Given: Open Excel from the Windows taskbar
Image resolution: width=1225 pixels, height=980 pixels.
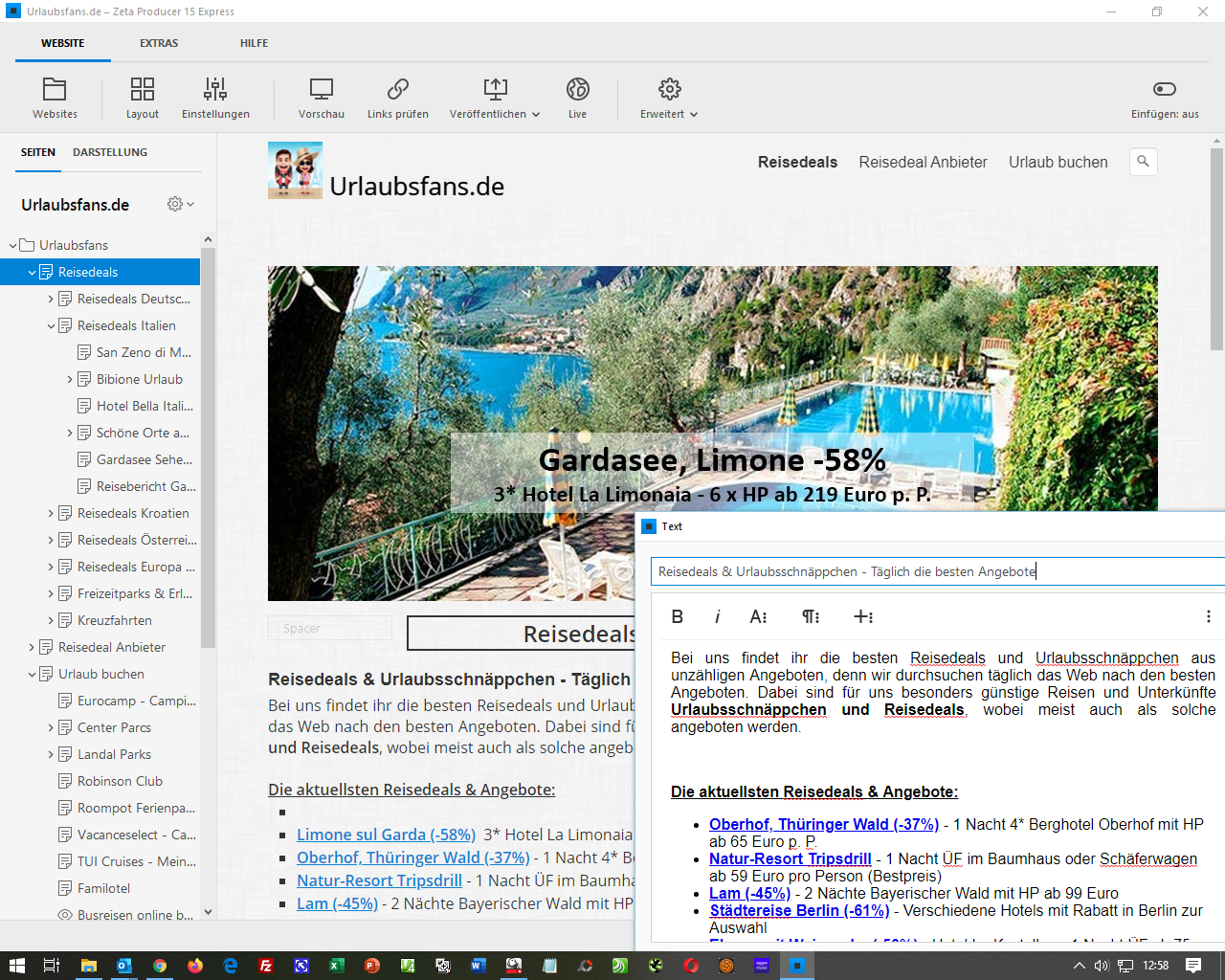Looking at the screenshot, I should point(337,966).
